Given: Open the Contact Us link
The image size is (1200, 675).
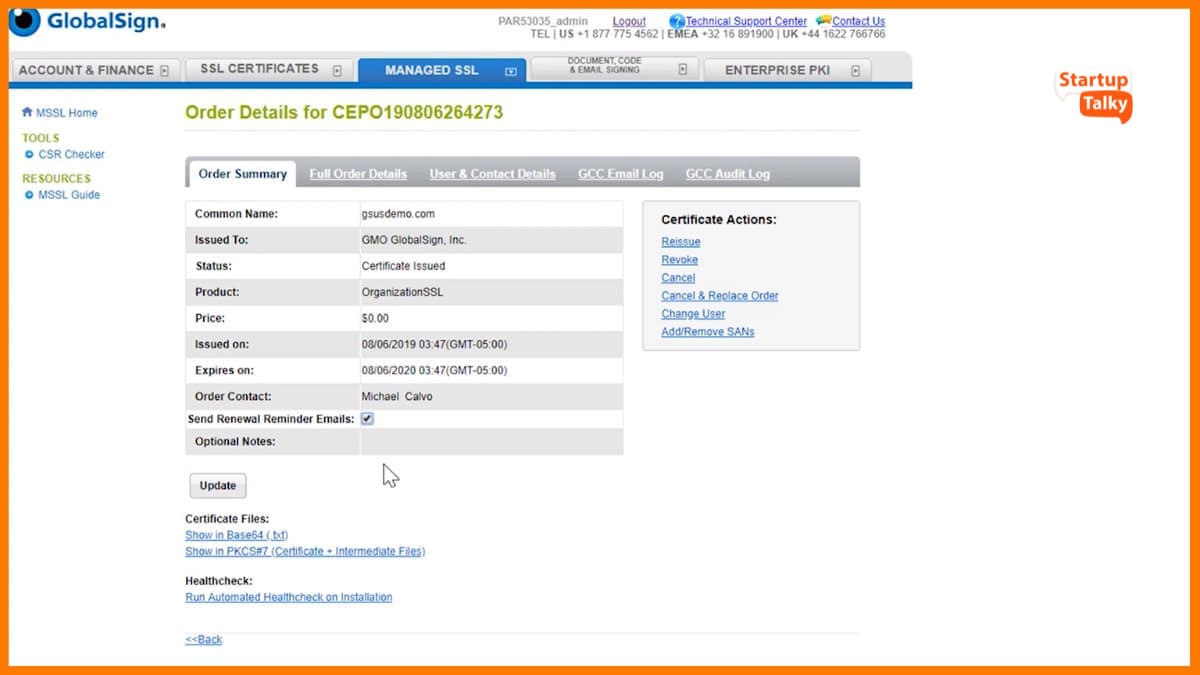Looking at the screenshot, I should coord(858,21).
